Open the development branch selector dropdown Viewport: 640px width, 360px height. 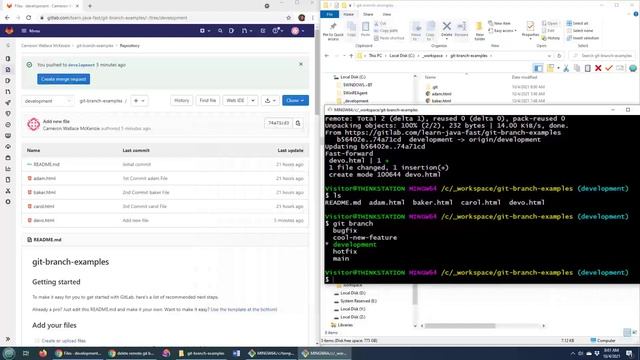(48, 101)
